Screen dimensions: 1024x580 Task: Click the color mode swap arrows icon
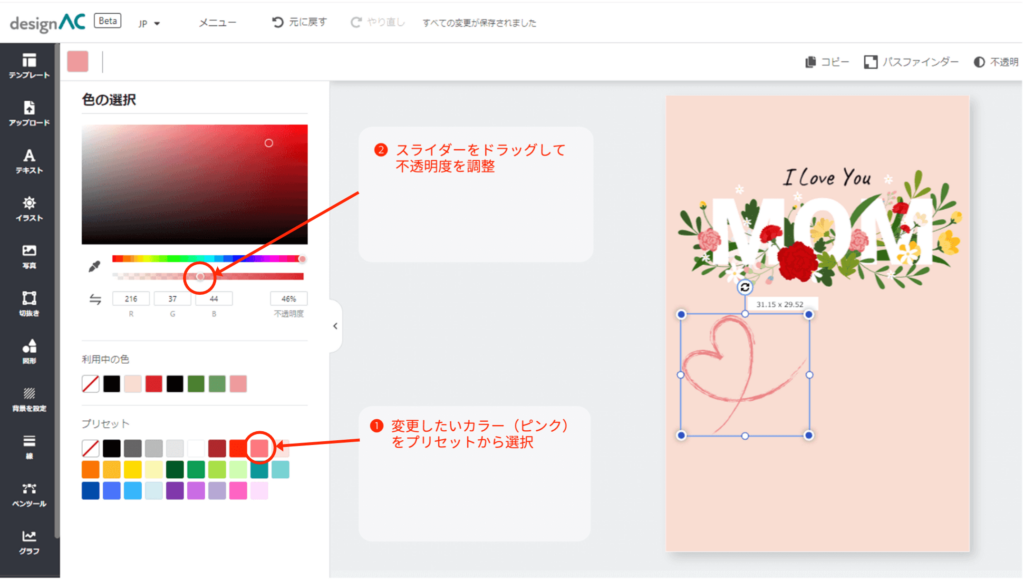pyautogui.click(x=95, y=299)
